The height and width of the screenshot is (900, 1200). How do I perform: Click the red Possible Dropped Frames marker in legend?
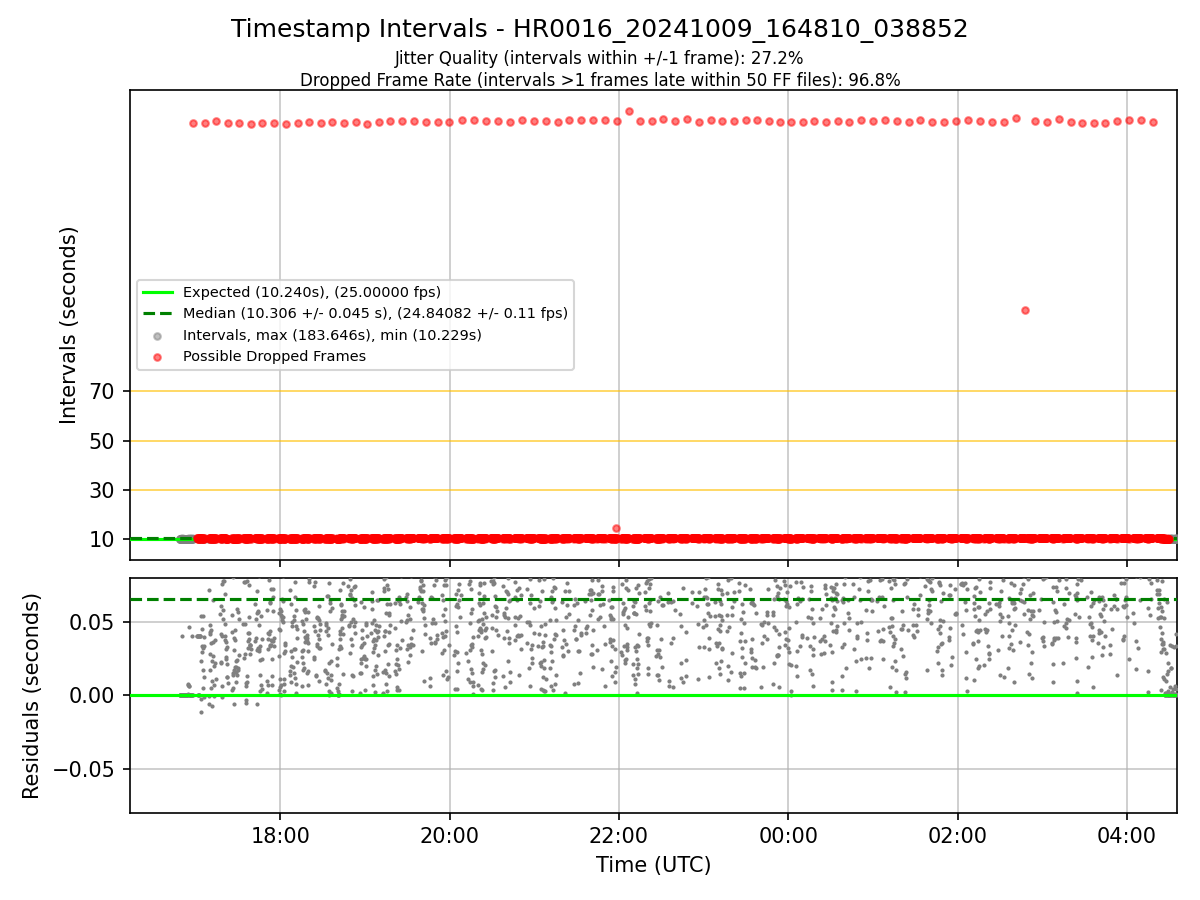(158, 356)
